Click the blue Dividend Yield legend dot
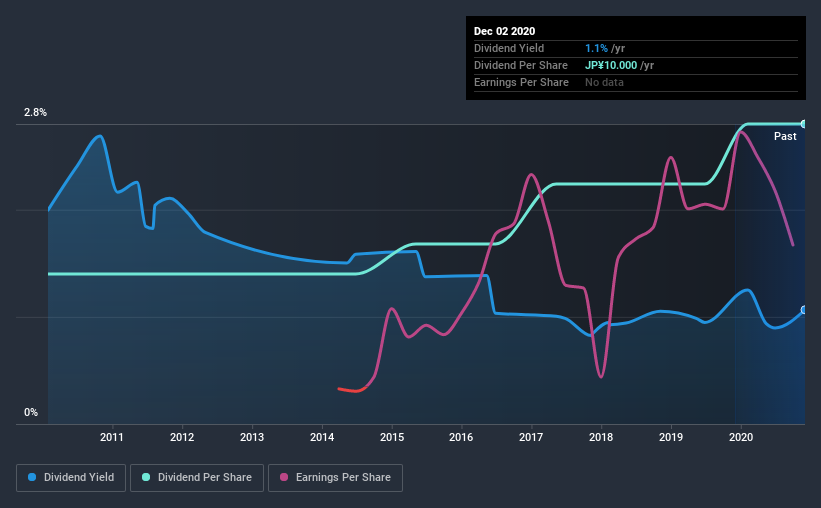821x508 pixels. (34, 478)
